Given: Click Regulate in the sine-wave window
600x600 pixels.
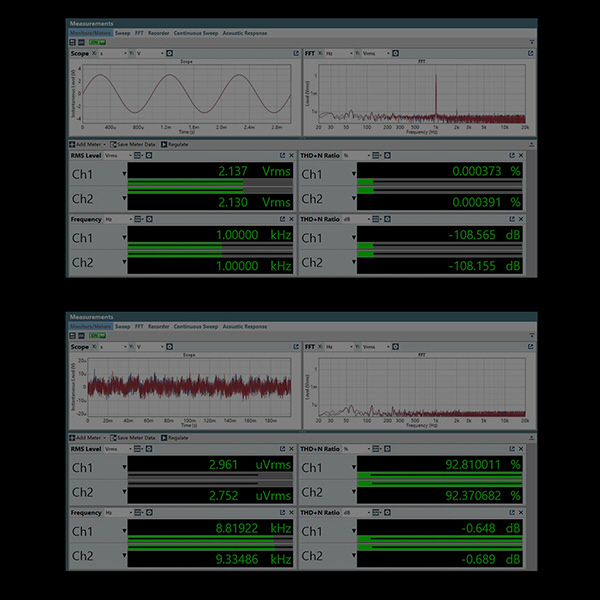Looking at the screenshot, I should tap(176, 144).
